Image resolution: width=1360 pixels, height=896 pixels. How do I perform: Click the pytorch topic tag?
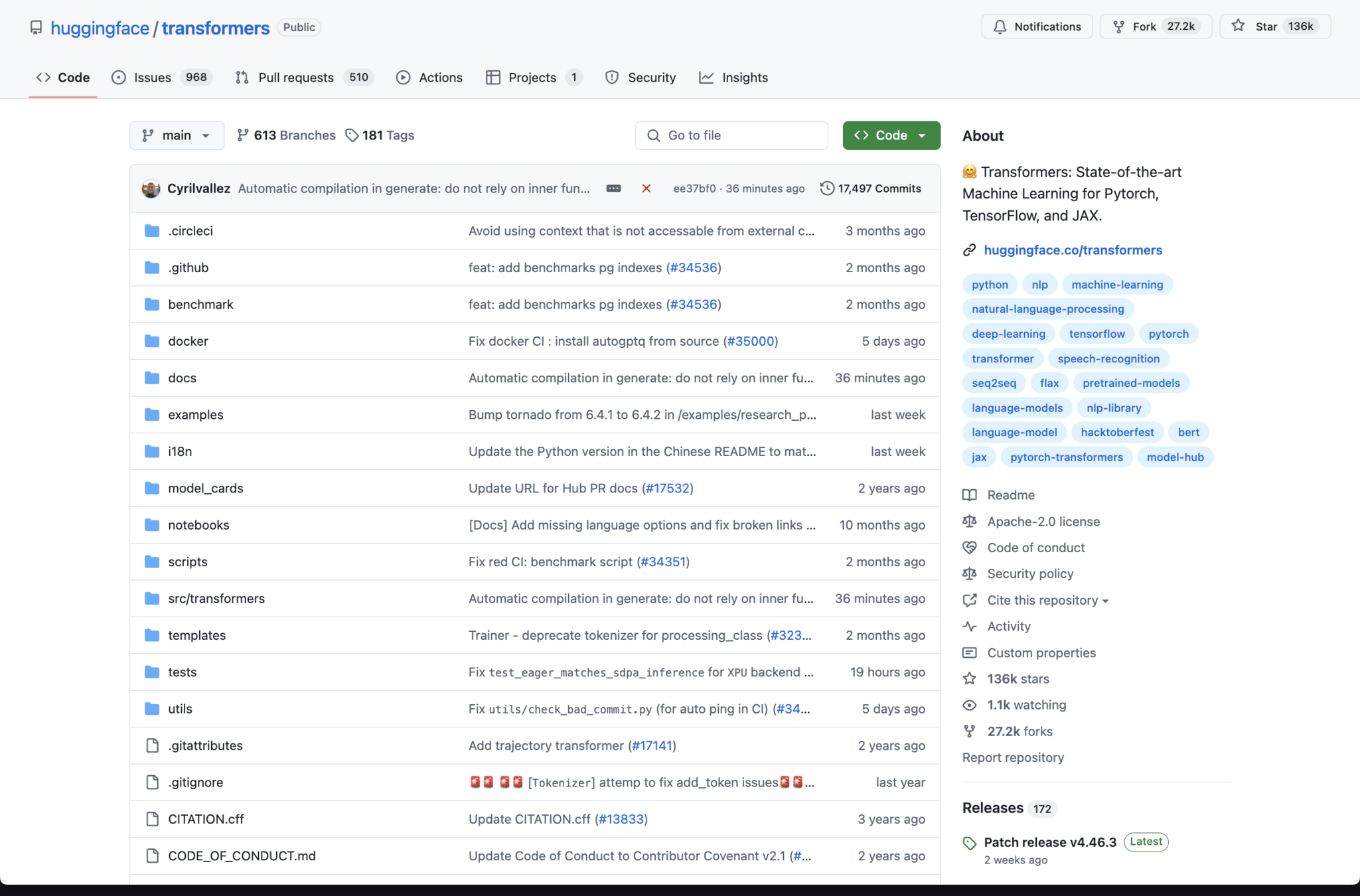(1168, 334)
